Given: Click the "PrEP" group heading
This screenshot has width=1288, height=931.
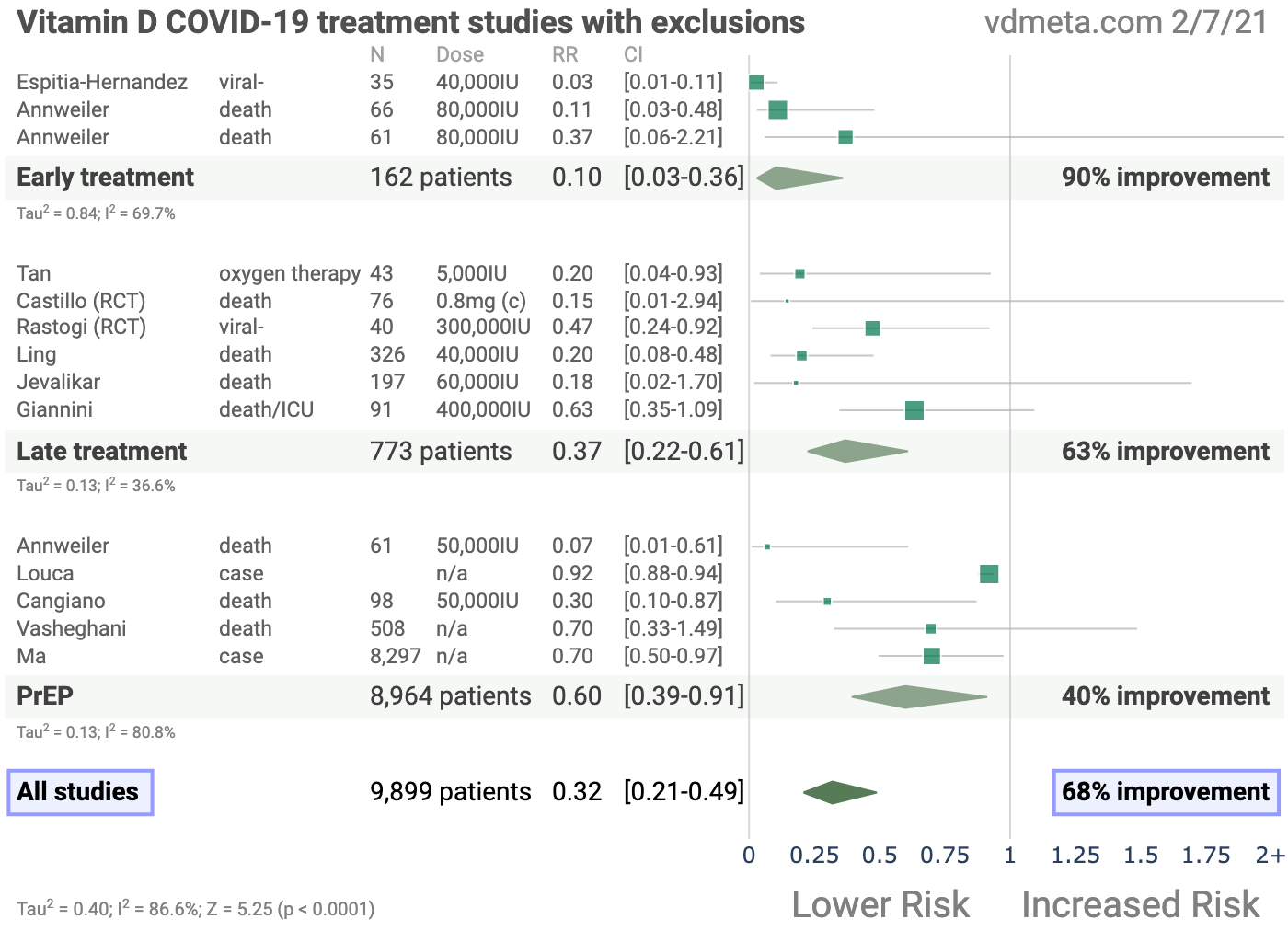Looking at the screenshot, I should (x=45, y=696).
